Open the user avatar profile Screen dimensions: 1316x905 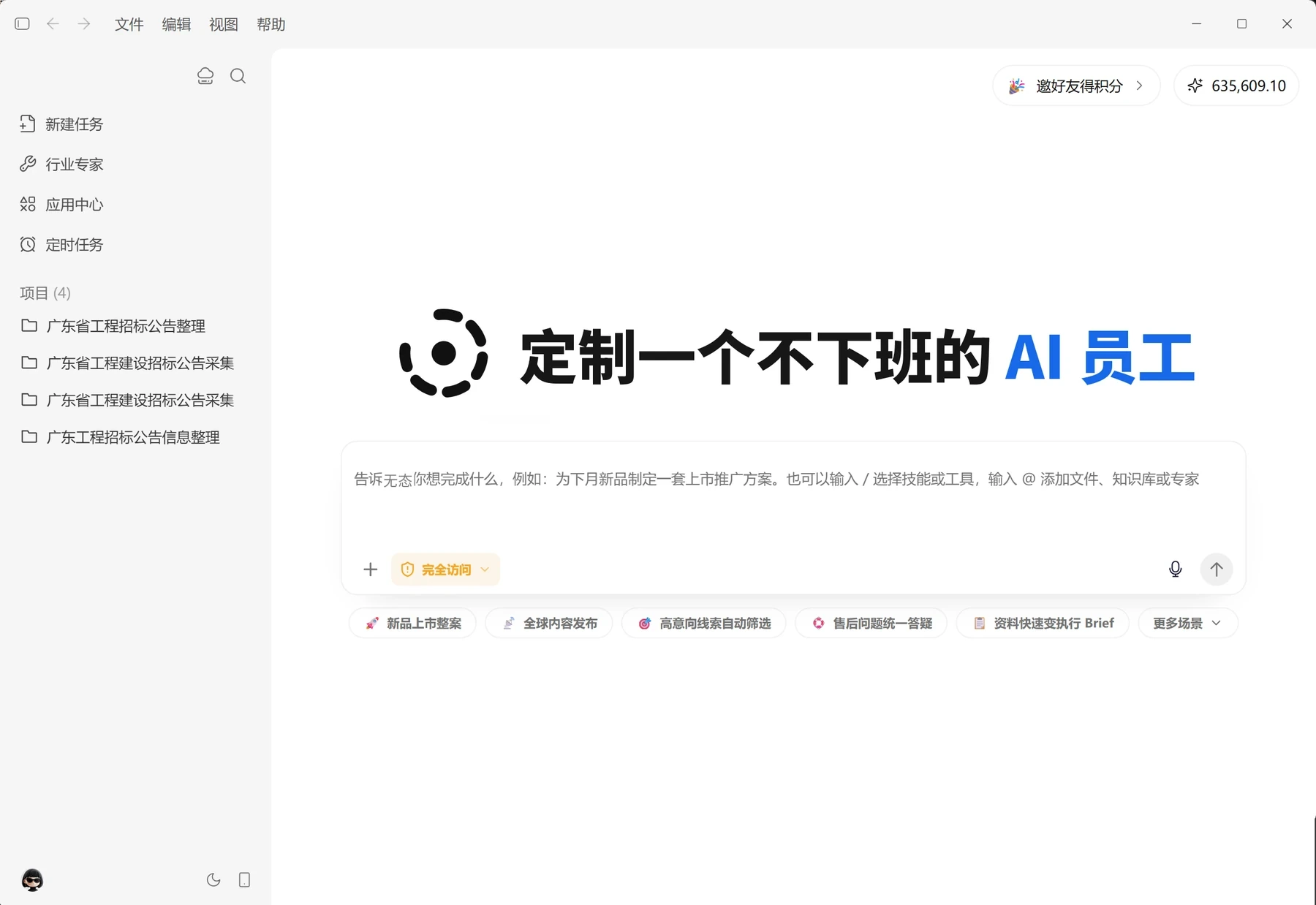tap(32, 879)
